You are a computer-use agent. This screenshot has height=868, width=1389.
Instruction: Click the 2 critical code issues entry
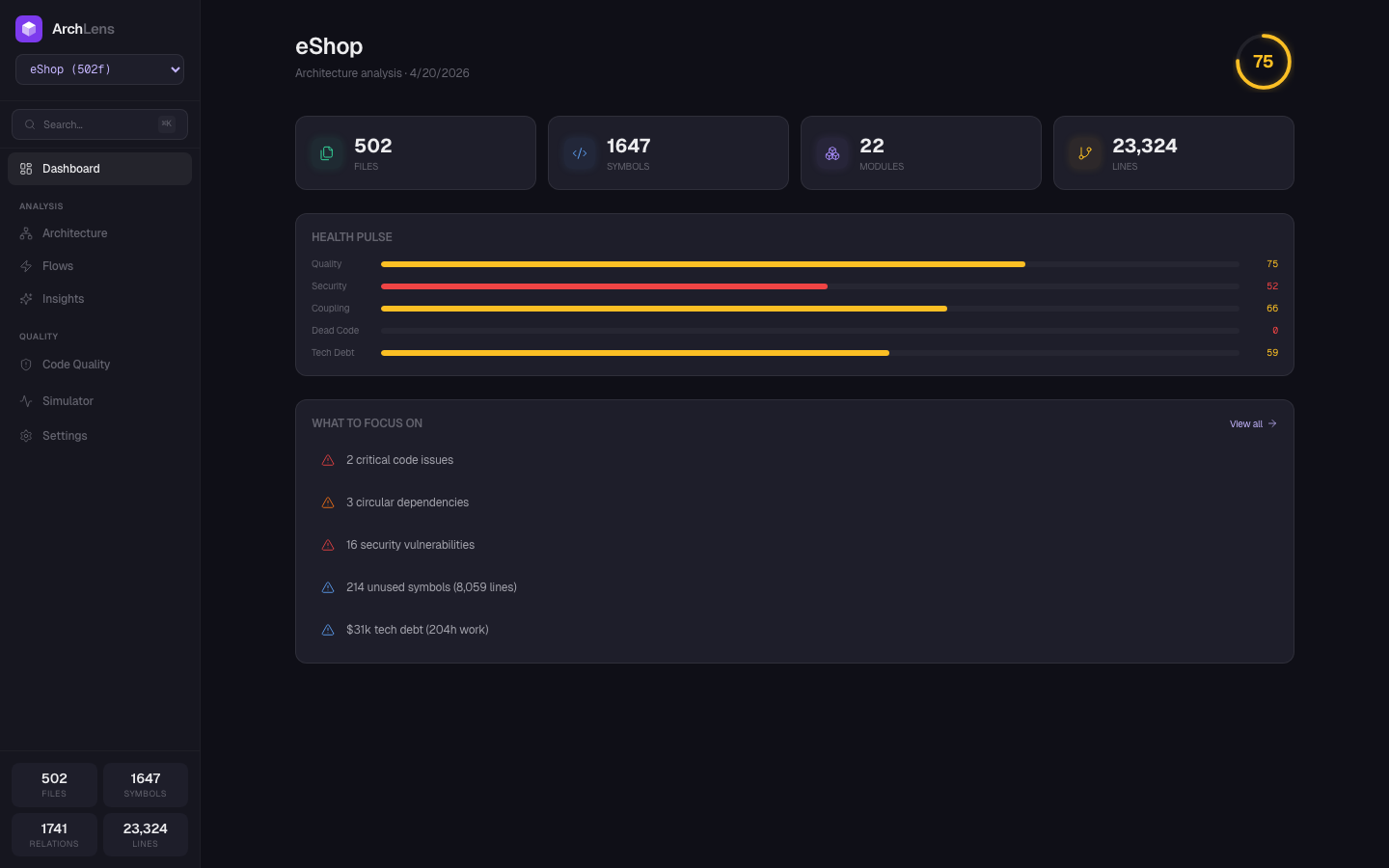point(399,460)
